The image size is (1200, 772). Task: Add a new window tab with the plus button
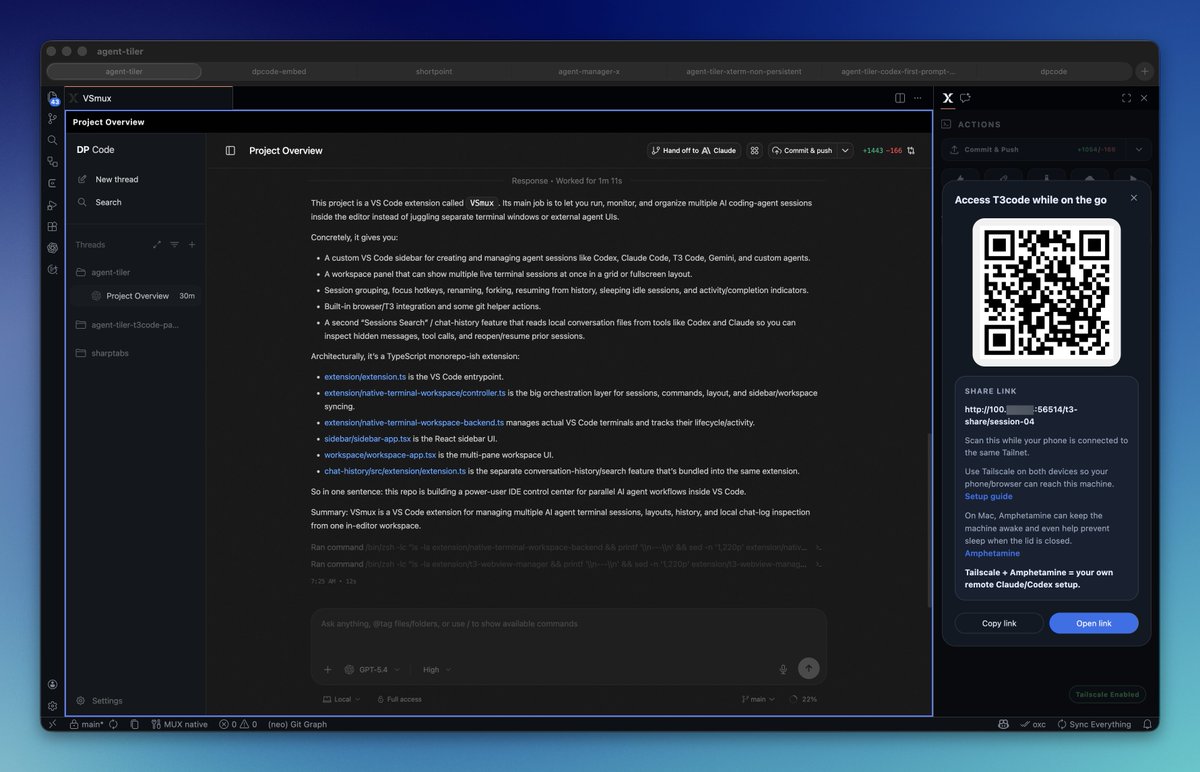click(1145, 71)
